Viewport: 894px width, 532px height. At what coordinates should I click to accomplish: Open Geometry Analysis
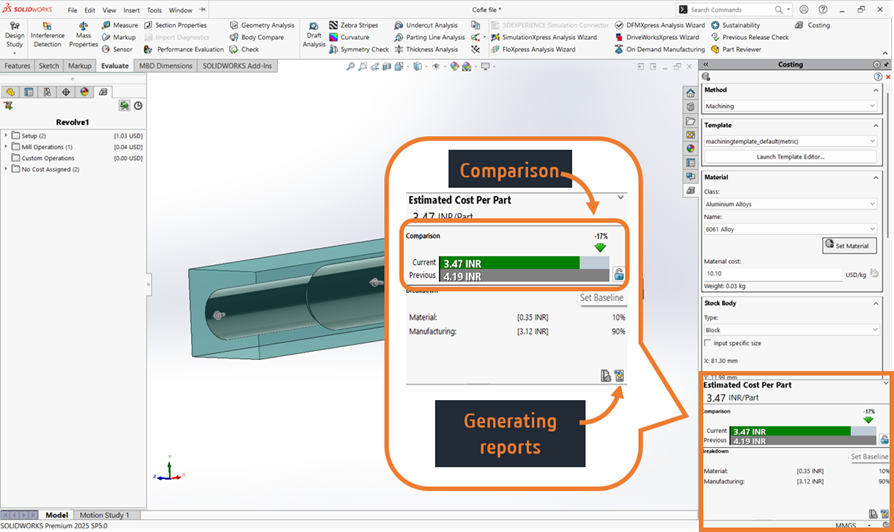click(x=262, y=25)
